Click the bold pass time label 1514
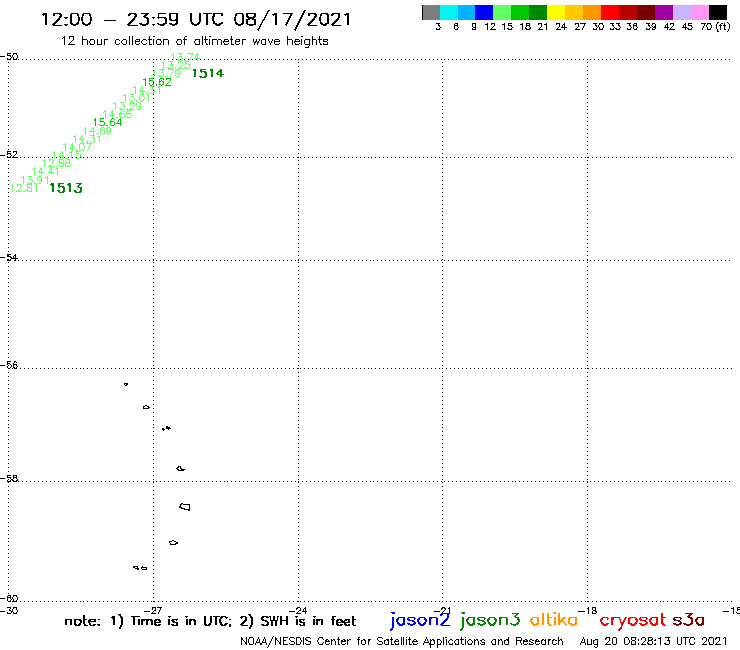This screenshot has height=650, width=740. (x=208, y=74)
